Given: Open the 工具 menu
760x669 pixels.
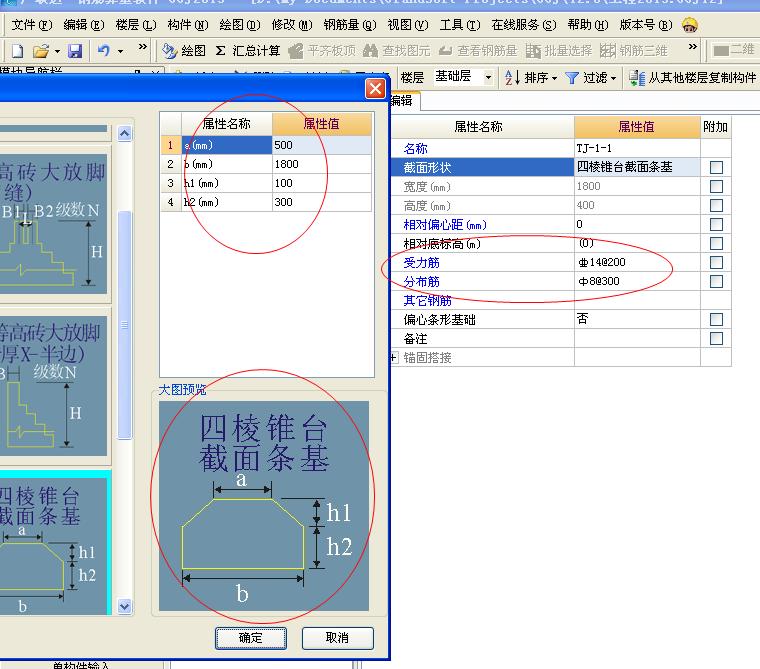Looking at the screenshot, I should click(x=458, y=24).
